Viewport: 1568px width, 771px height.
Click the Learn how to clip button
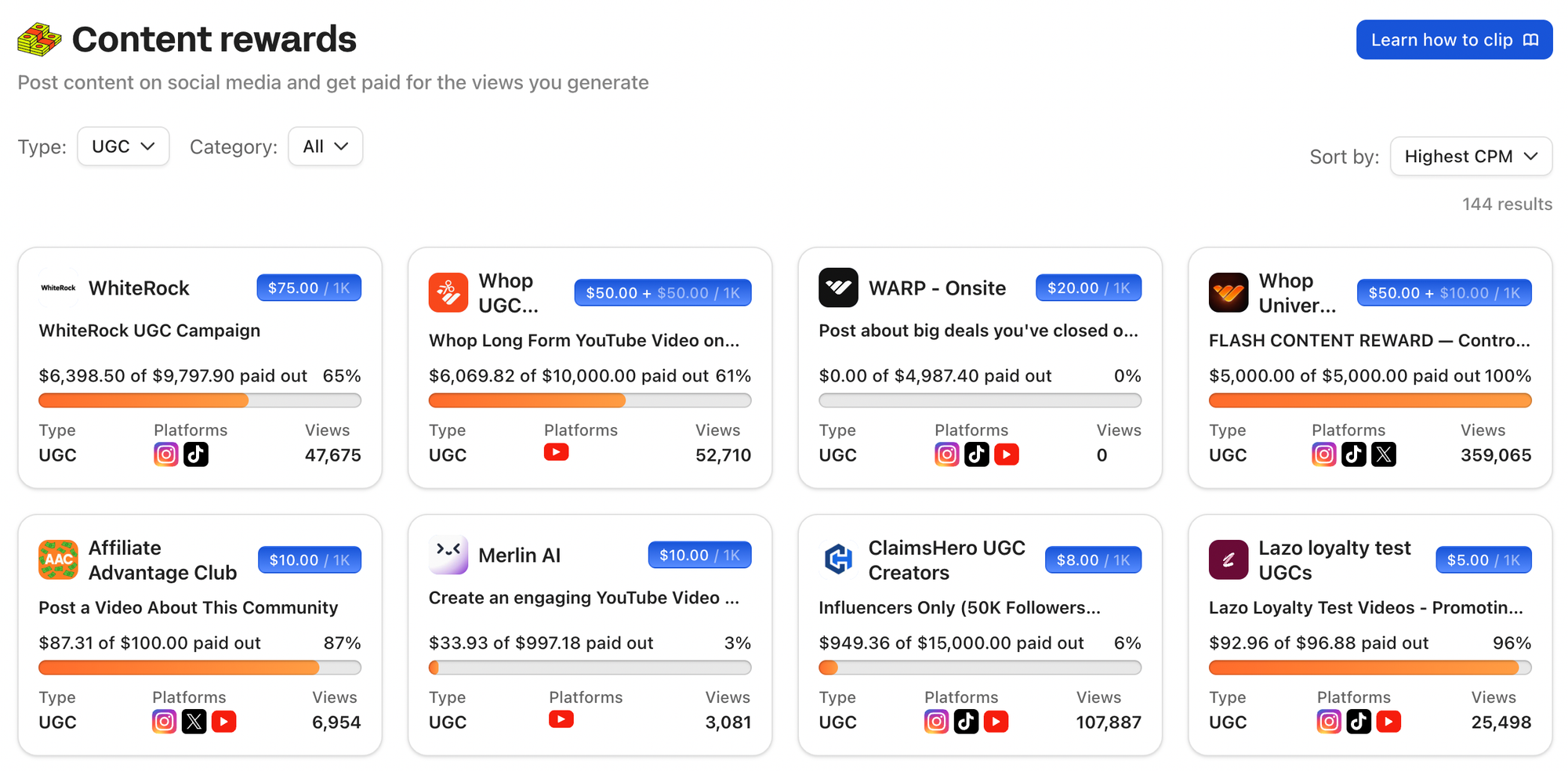(1454, 40)
